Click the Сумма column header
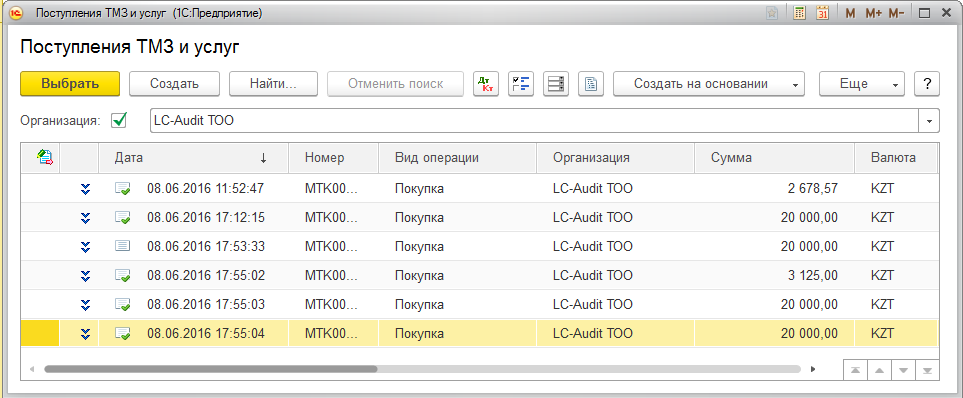Screen dimensions: 963x398 (x=774, y=158)
